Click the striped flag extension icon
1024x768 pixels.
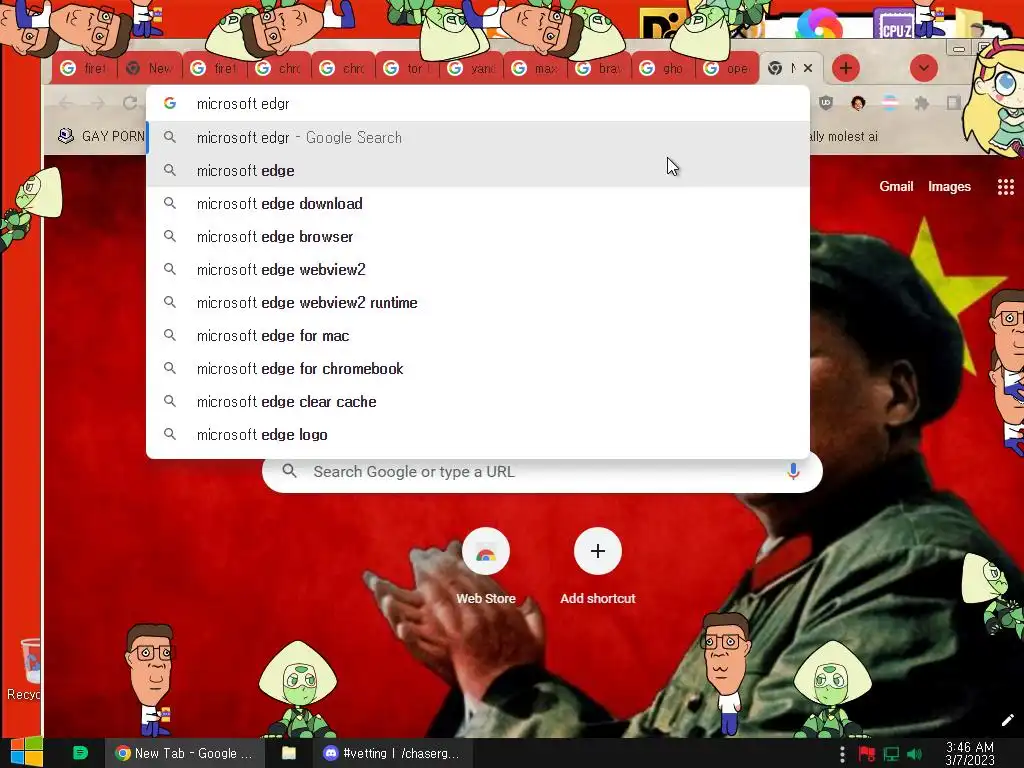pos(889,103)
